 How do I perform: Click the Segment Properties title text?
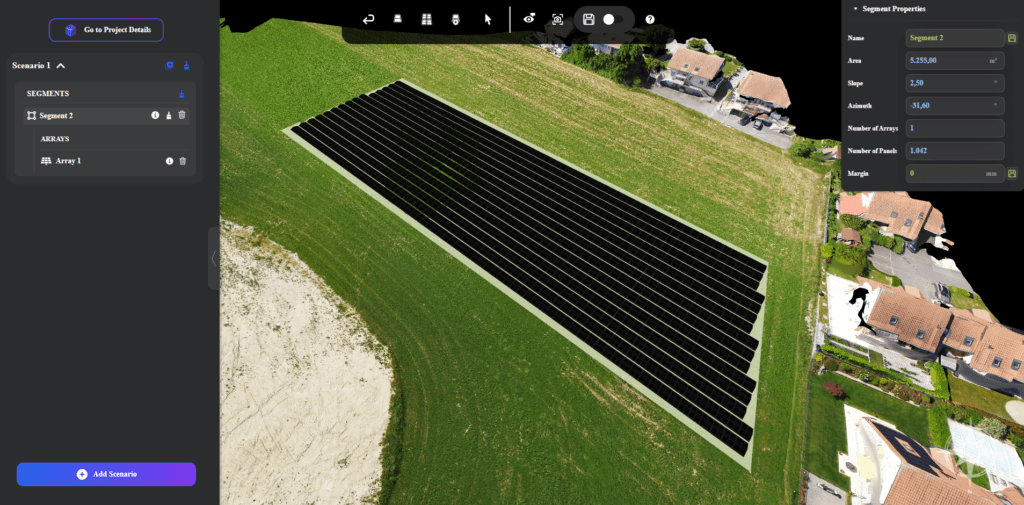(x=894, y=9)
